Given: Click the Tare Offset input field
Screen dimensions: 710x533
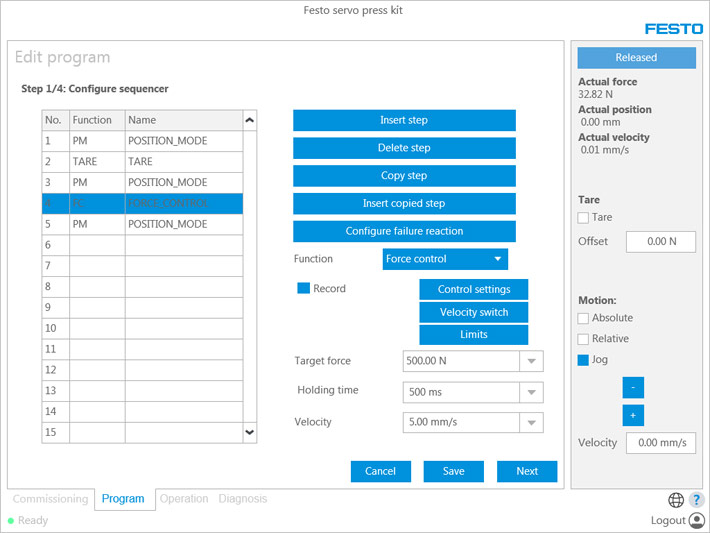Looking at the screenshot, I should click(660, 241).
